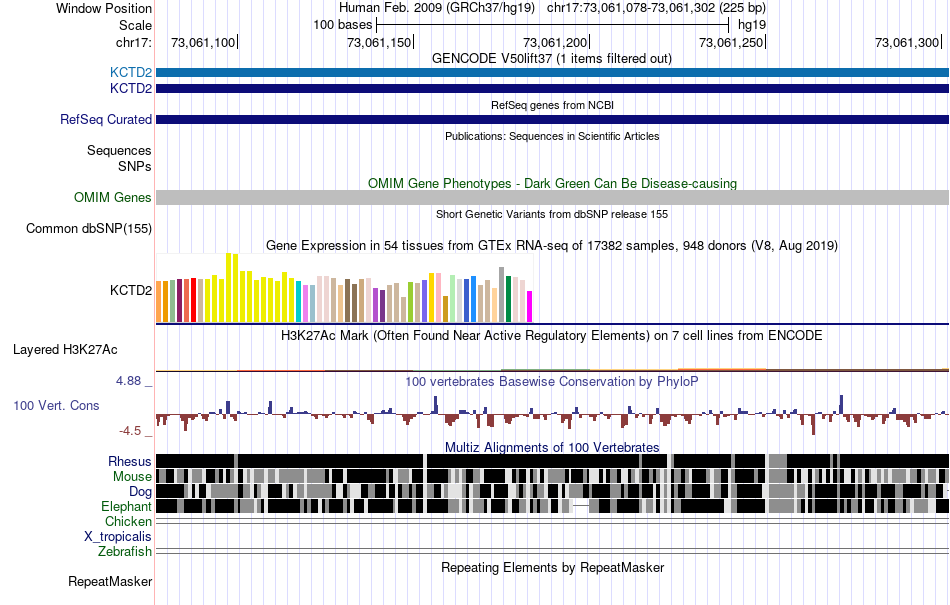Click the Rhesus alignment track row
950x605 pixels.
click(x=553, y=461)
